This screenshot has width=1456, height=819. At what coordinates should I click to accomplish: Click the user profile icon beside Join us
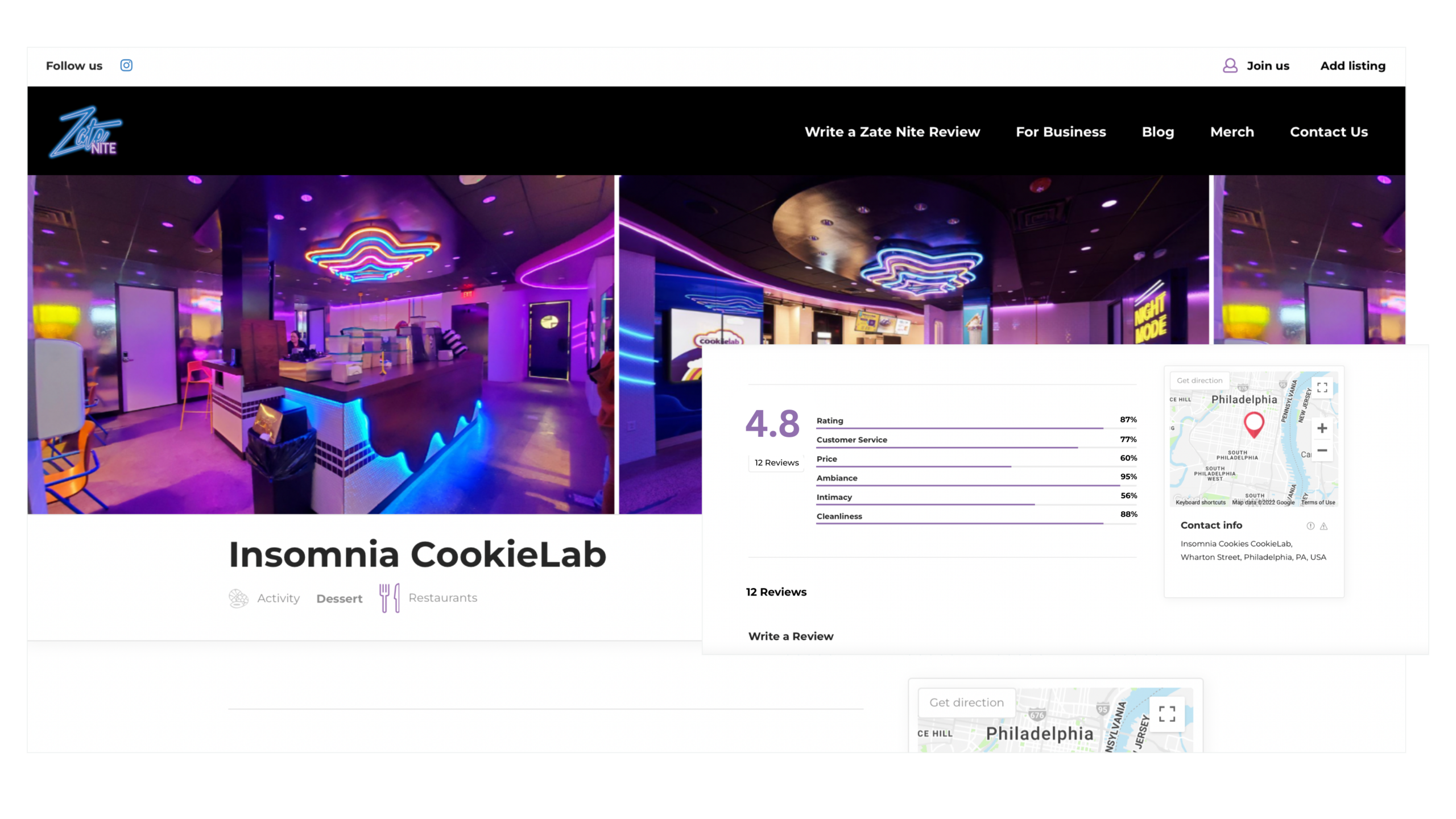1230,66
